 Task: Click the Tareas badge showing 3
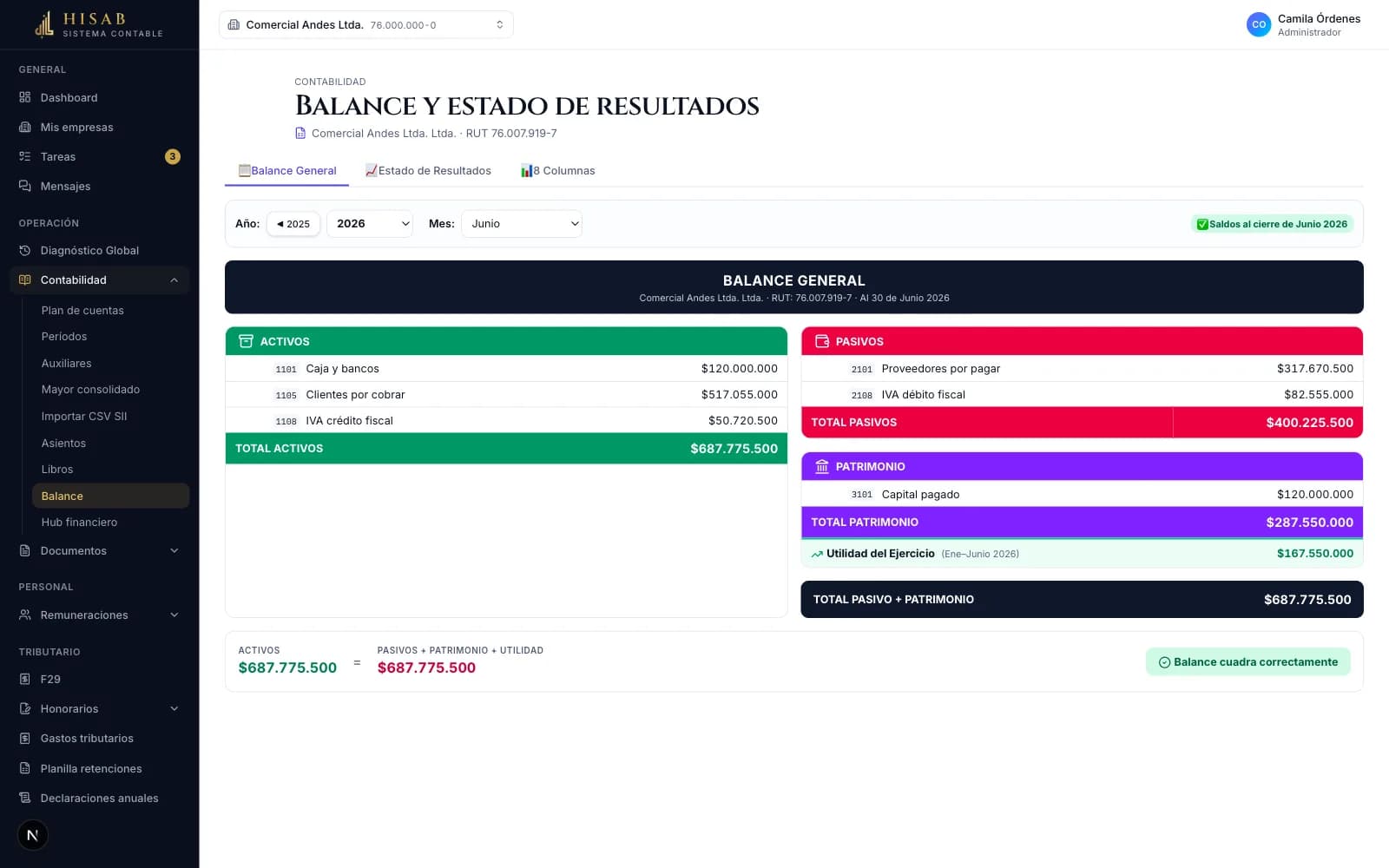pyautogui.click(x=173, y=156)
